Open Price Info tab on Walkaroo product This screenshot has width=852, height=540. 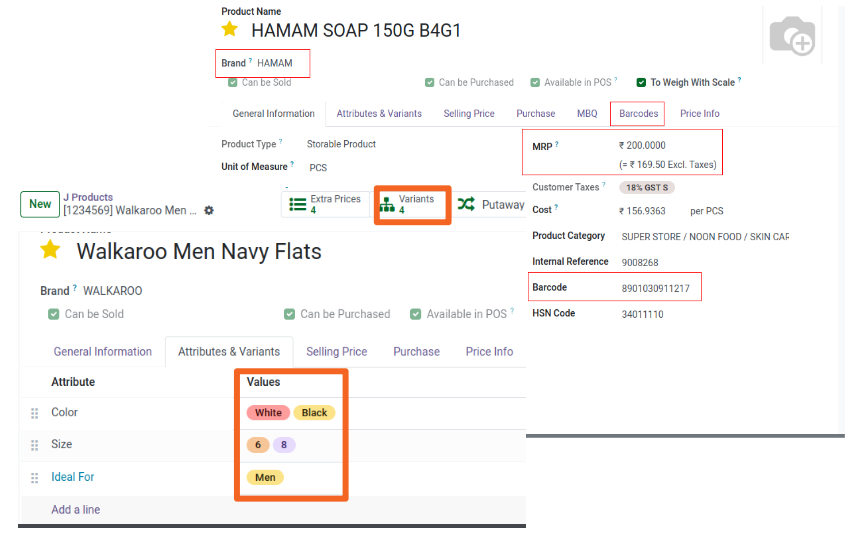[x=489, y=351]
